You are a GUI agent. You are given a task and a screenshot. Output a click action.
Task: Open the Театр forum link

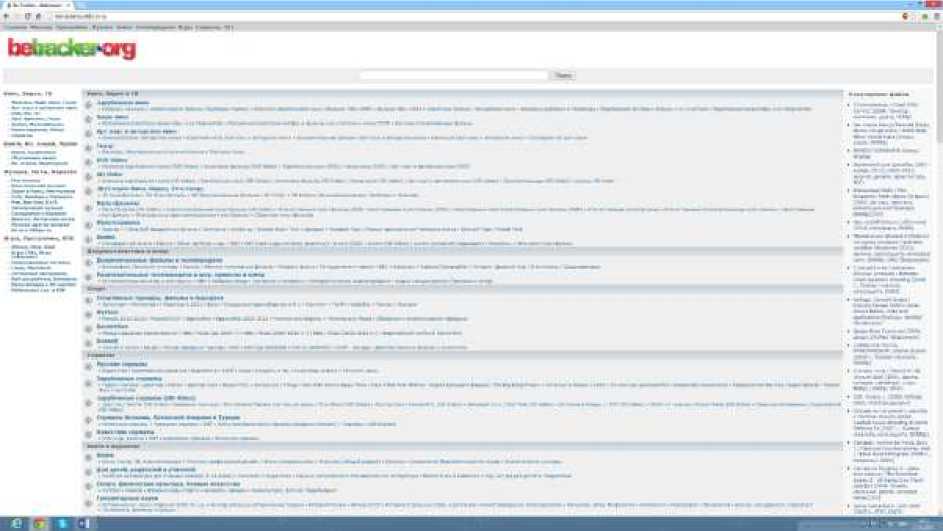(105, 146)
